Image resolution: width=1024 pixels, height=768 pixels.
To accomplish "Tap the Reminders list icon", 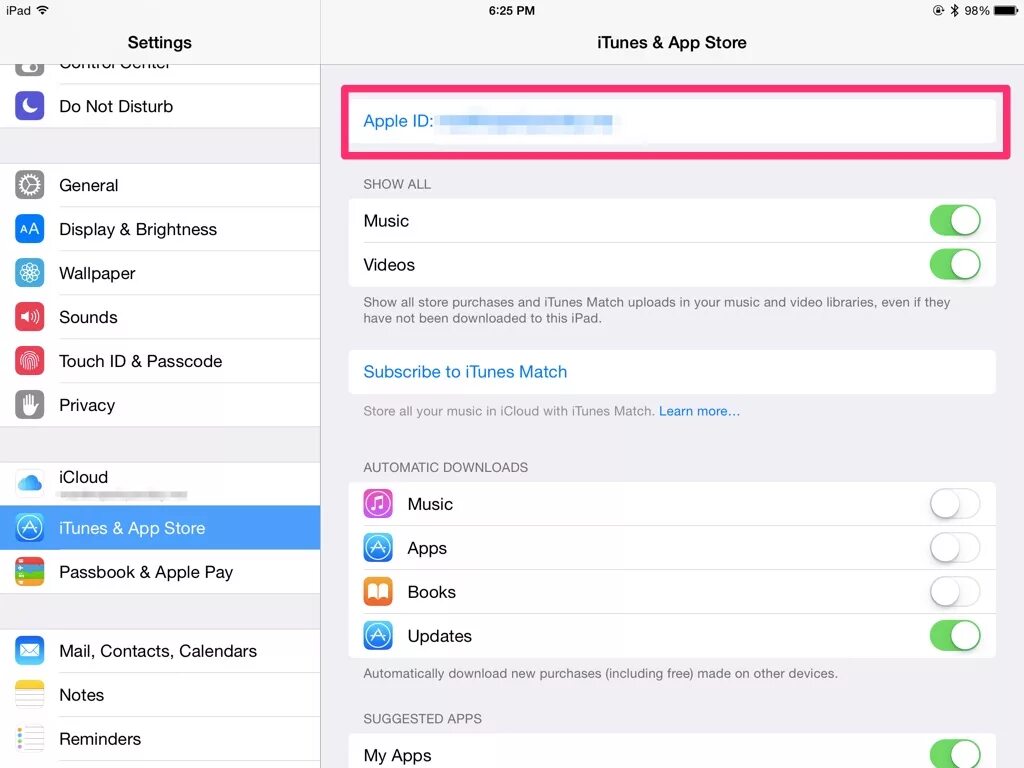I will tap(29, 739).
